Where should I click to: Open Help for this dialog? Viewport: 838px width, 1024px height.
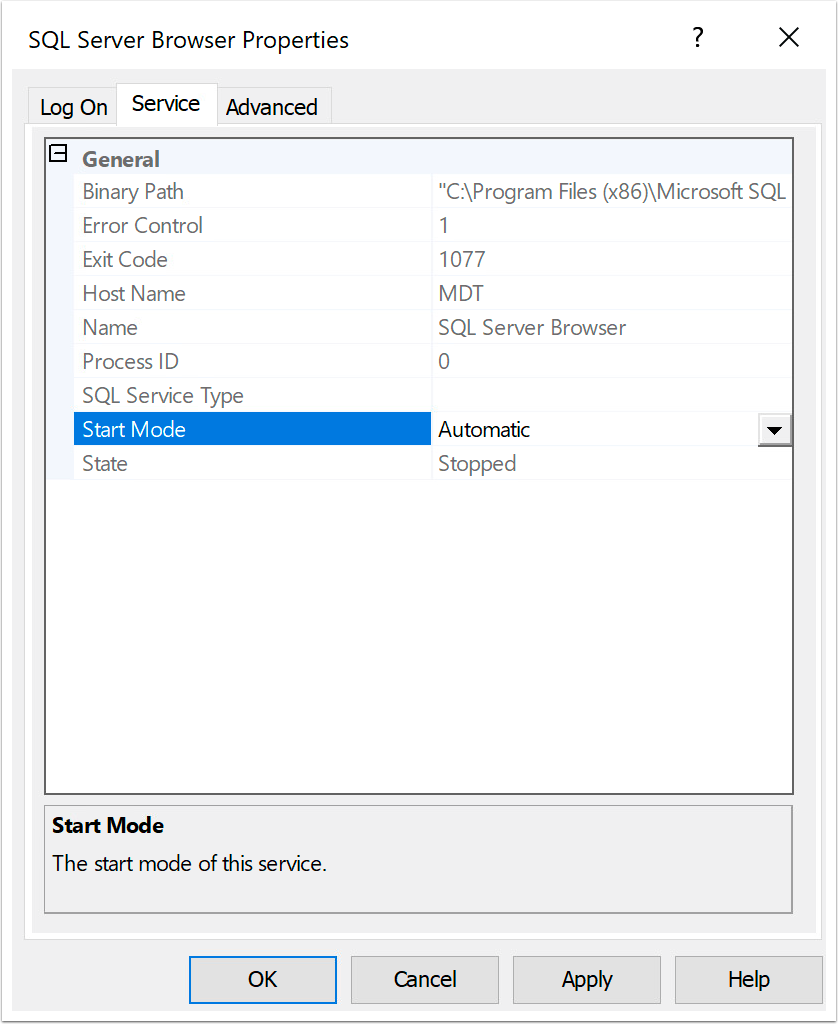coord(748,979)
